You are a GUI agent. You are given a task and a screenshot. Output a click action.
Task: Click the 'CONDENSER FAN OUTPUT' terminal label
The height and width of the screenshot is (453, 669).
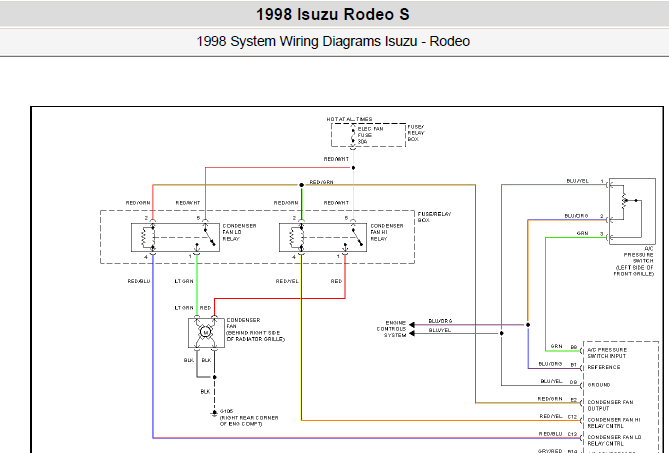[x=610, y=405]
